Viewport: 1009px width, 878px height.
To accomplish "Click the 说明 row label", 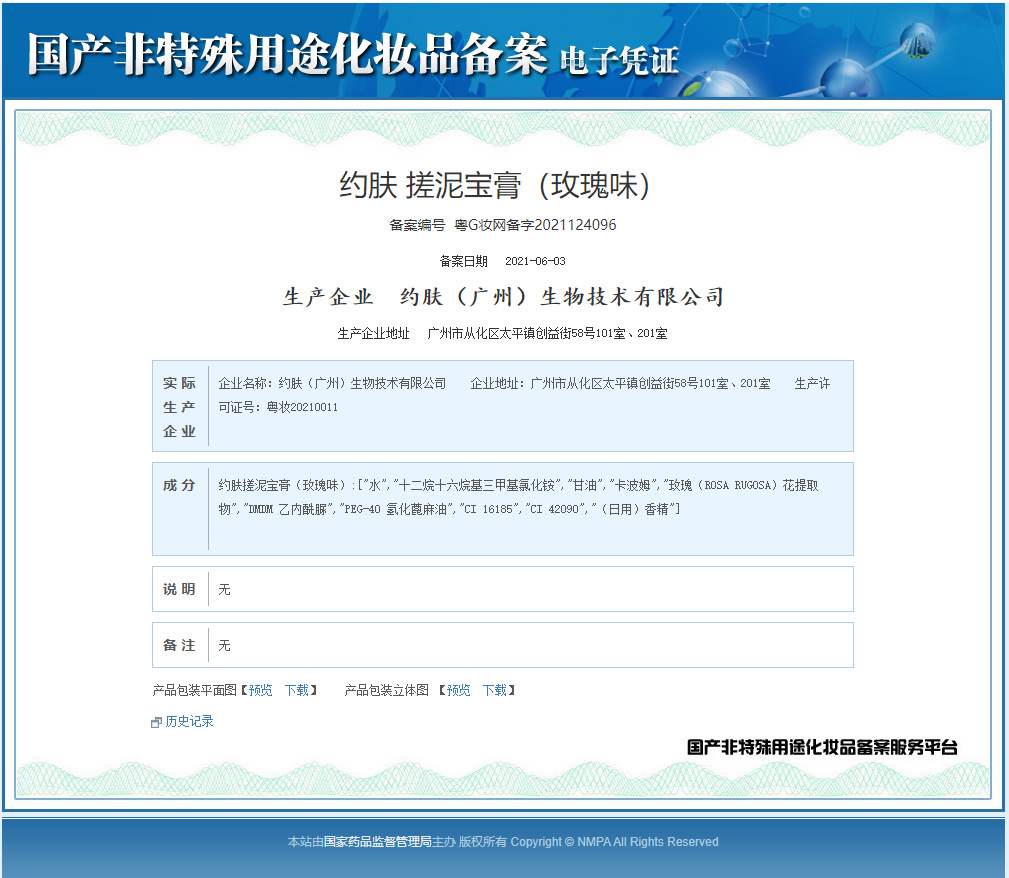I will click(179, 589).
